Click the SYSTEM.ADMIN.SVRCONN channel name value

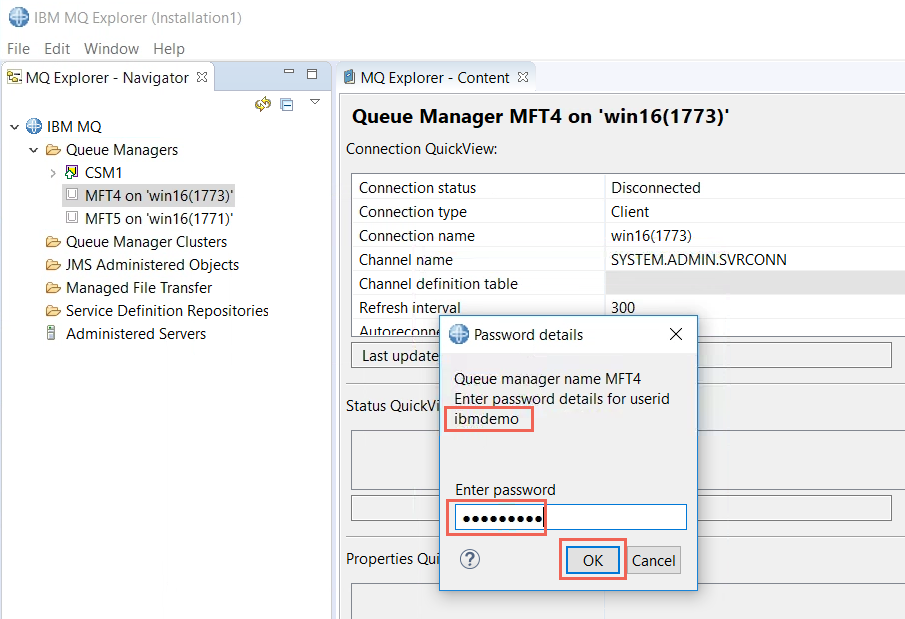[698, 260]
